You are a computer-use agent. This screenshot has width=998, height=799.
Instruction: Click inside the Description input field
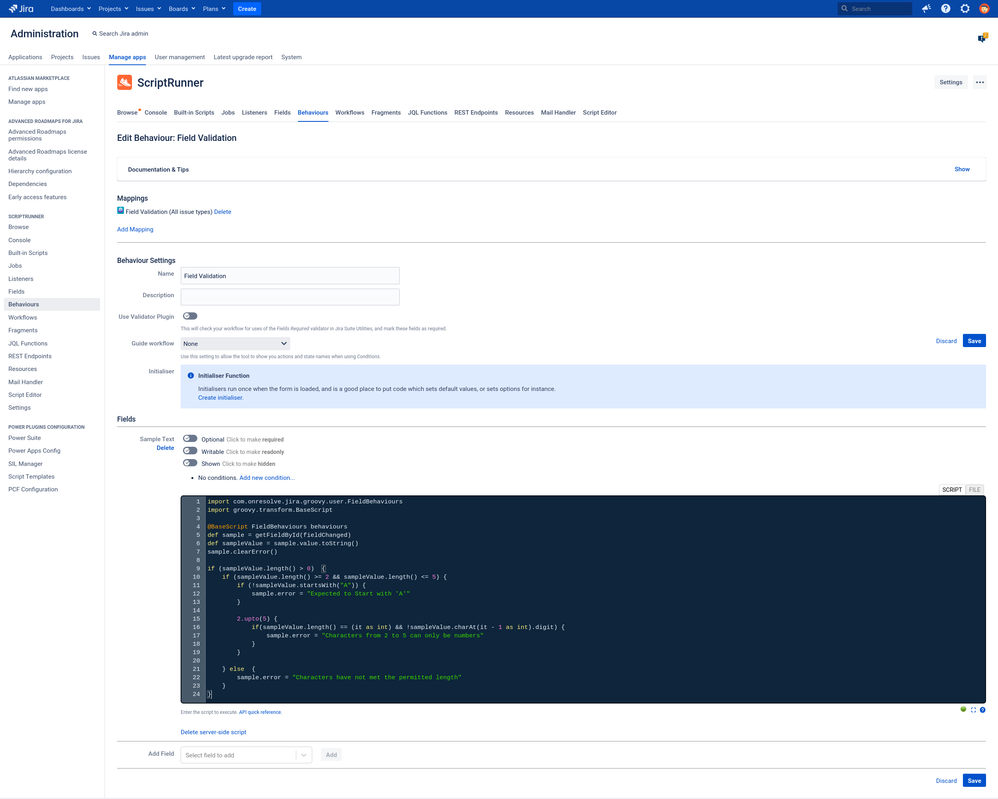[x=289, y=296]
